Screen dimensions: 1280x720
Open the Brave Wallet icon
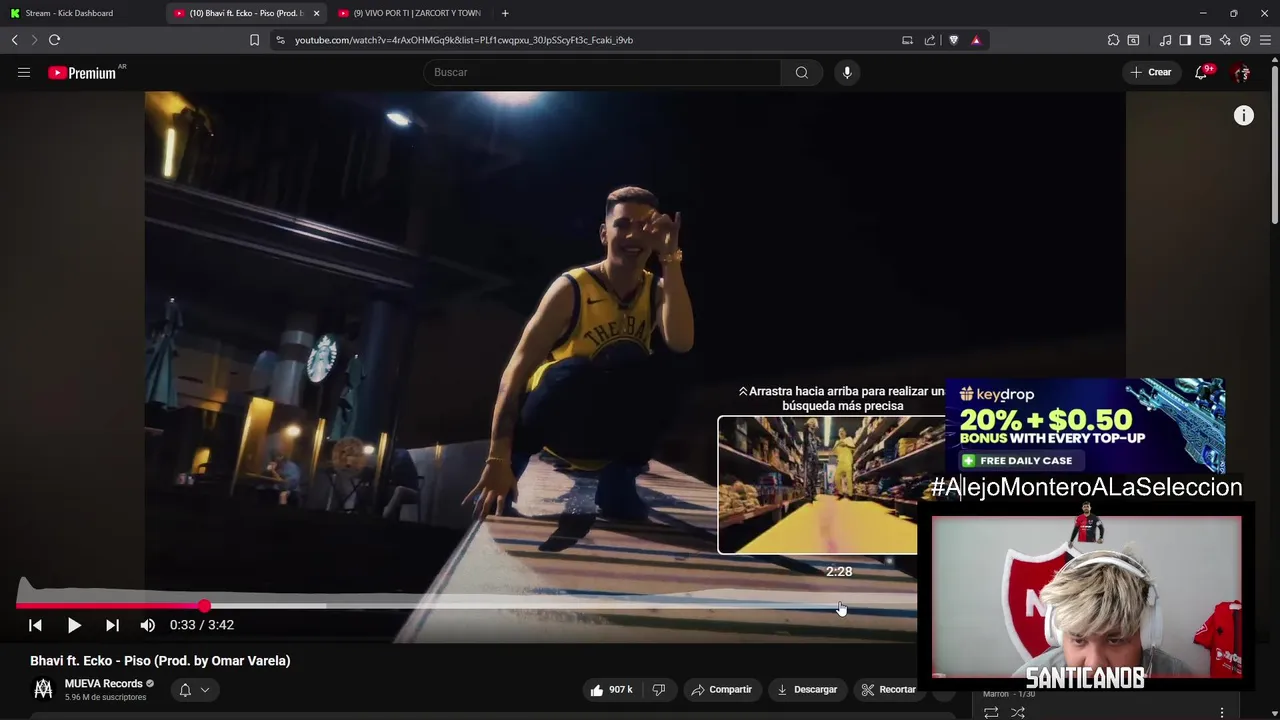click(1205, 40)
